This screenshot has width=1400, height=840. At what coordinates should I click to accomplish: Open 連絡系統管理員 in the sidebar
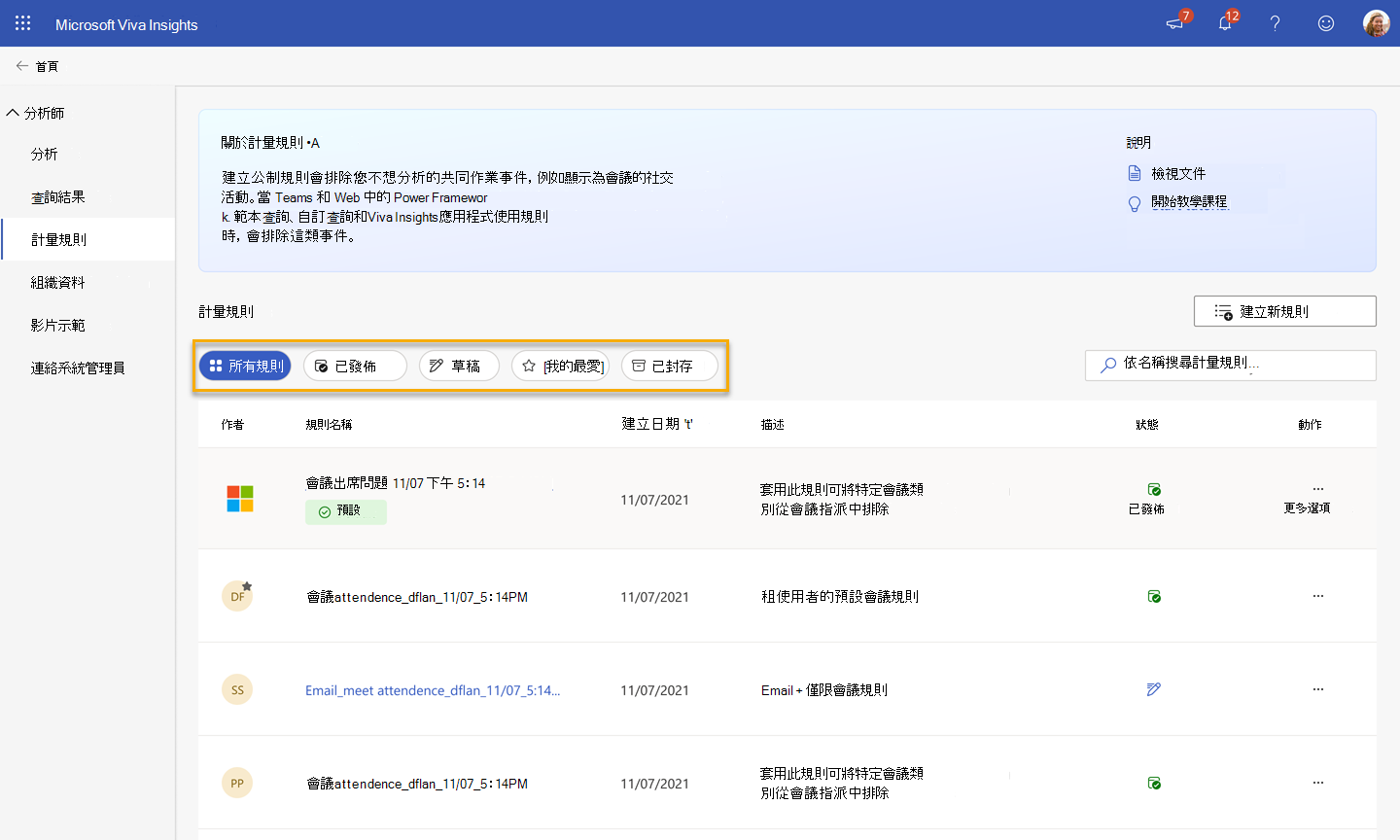[x=78, y=367]
